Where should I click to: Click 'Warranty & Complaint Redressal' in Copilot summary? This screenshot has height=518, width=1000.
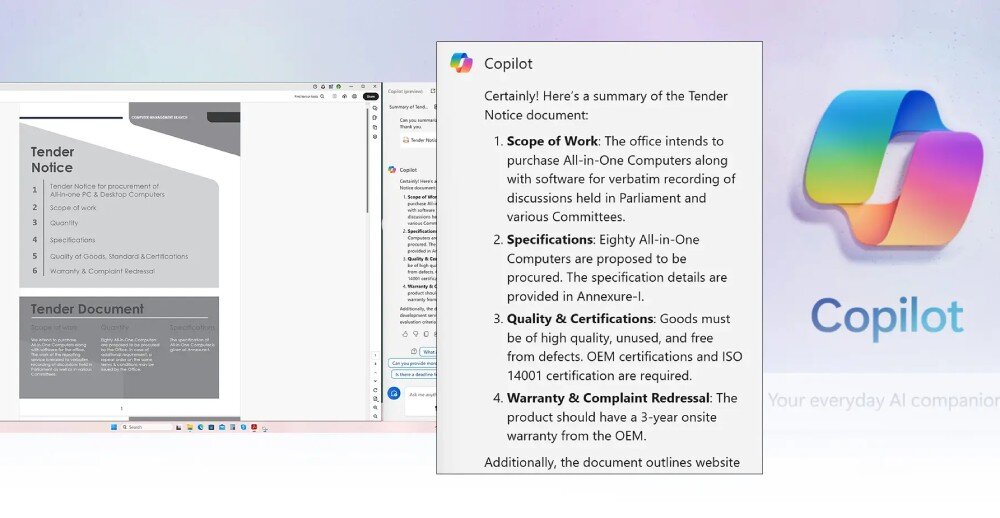[x=608, y=398]
